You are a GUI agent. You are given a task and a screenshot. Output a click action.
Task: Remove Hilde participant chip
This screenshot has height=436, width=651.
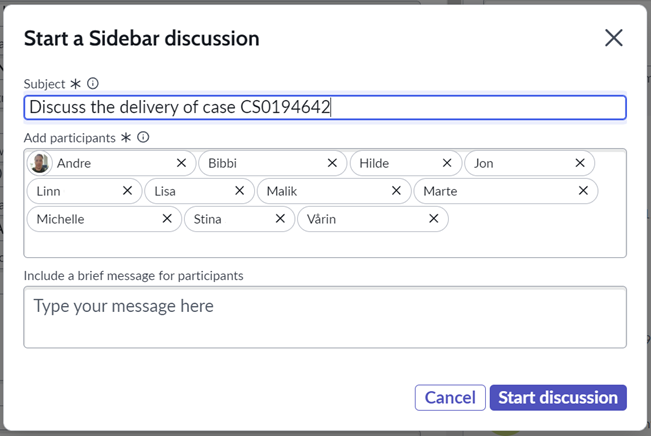(447, 163)
